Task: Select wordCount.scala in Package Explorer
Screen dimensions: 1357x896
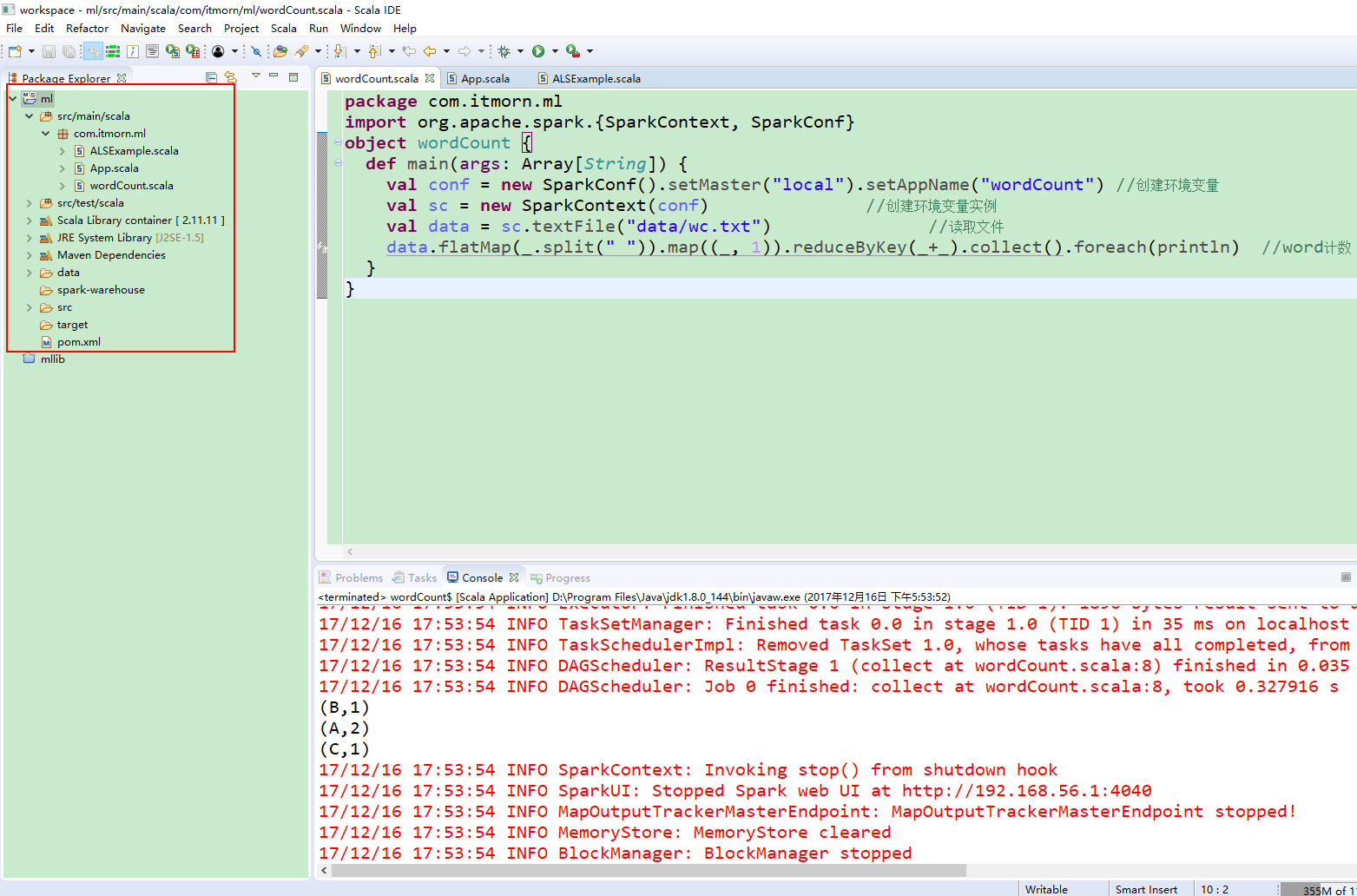Action: pyautogui.click(x=131, y=186)
